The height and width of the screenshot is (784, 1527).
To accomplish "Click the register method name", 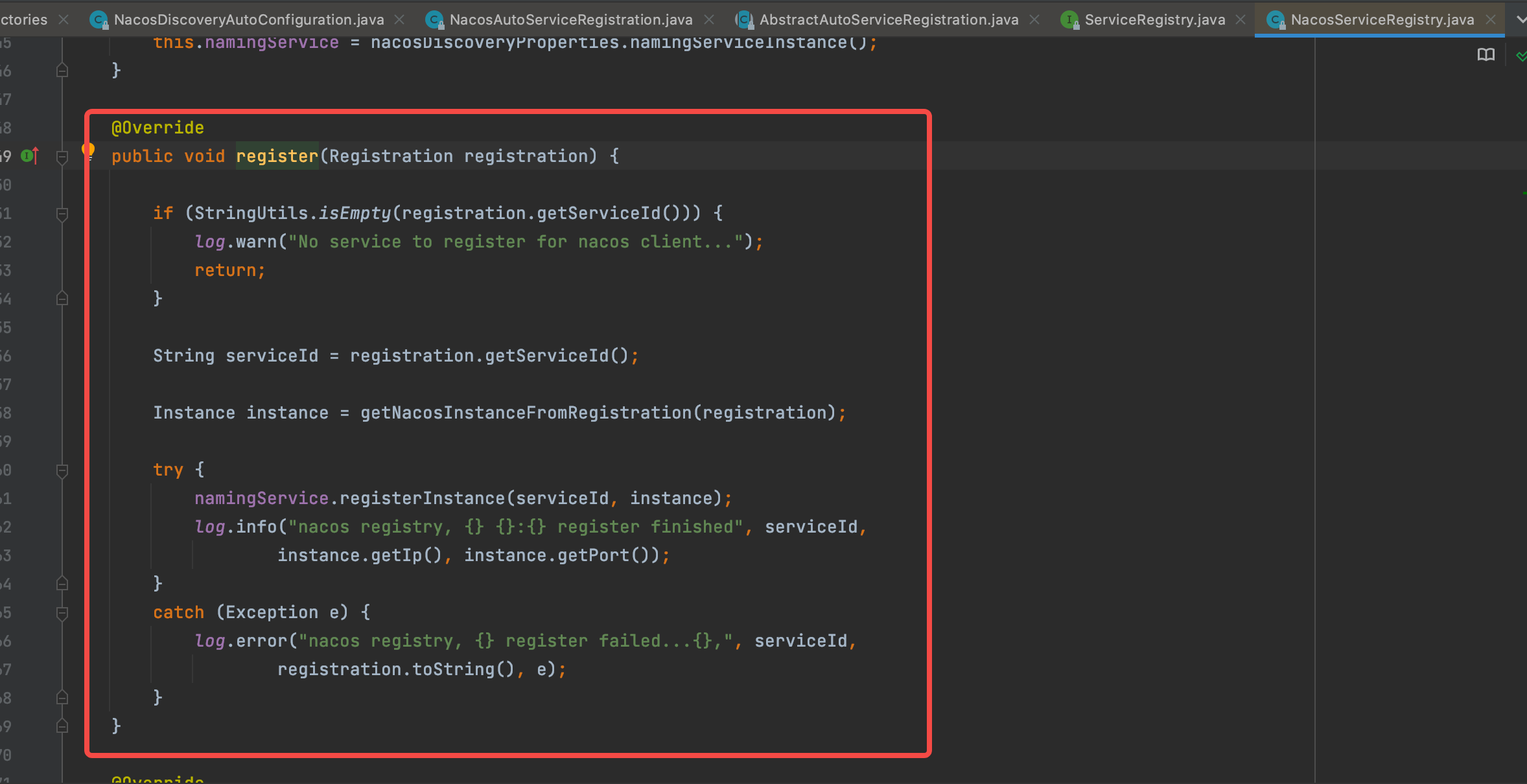I will (x=277, y=156).
